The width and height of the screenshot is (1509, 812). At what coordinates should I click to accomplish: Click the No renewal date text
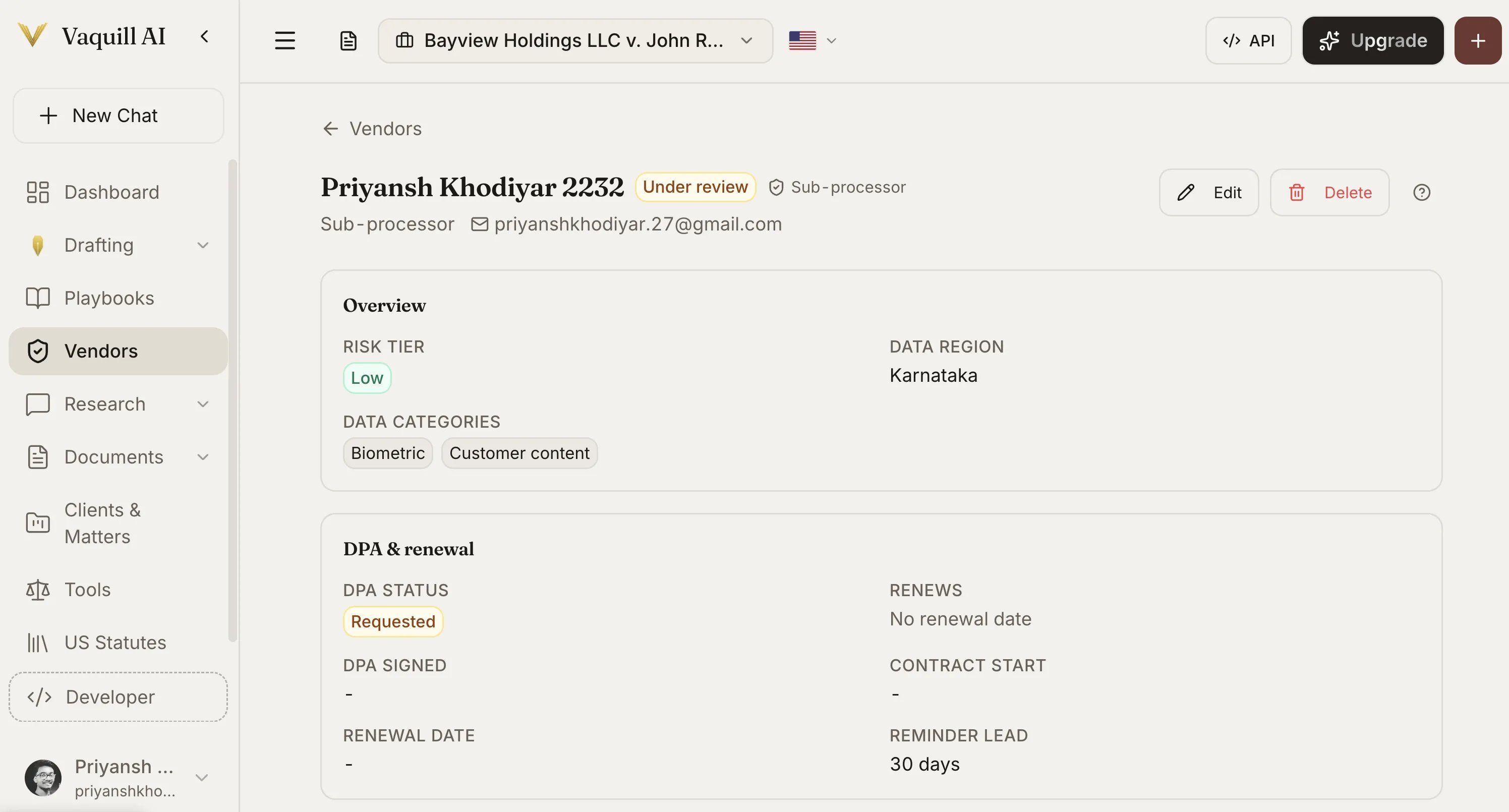[x=960, y=619]
